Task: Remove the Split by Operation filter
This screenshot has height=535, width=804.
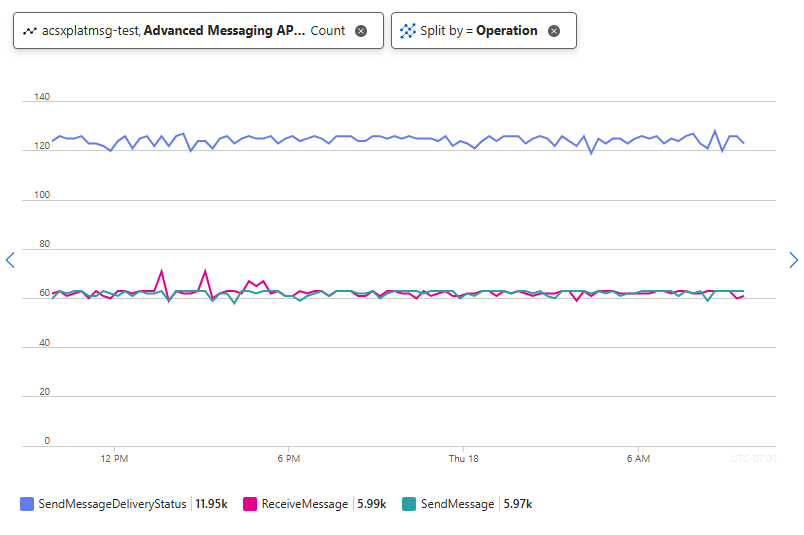Action: [x=554, y=31]
